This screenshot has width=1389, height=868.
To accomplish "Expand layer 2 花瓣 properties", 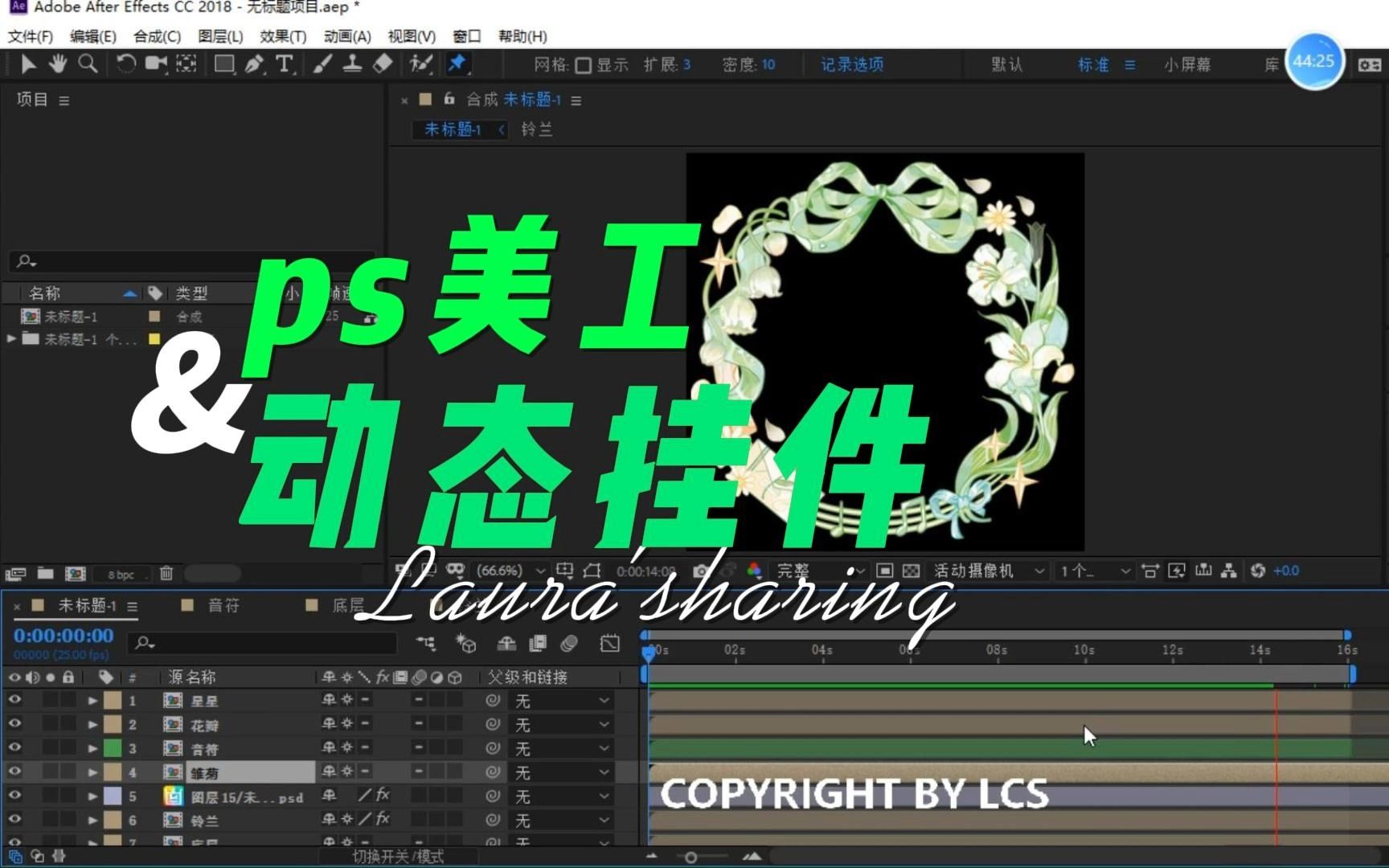I will [92, 725].
